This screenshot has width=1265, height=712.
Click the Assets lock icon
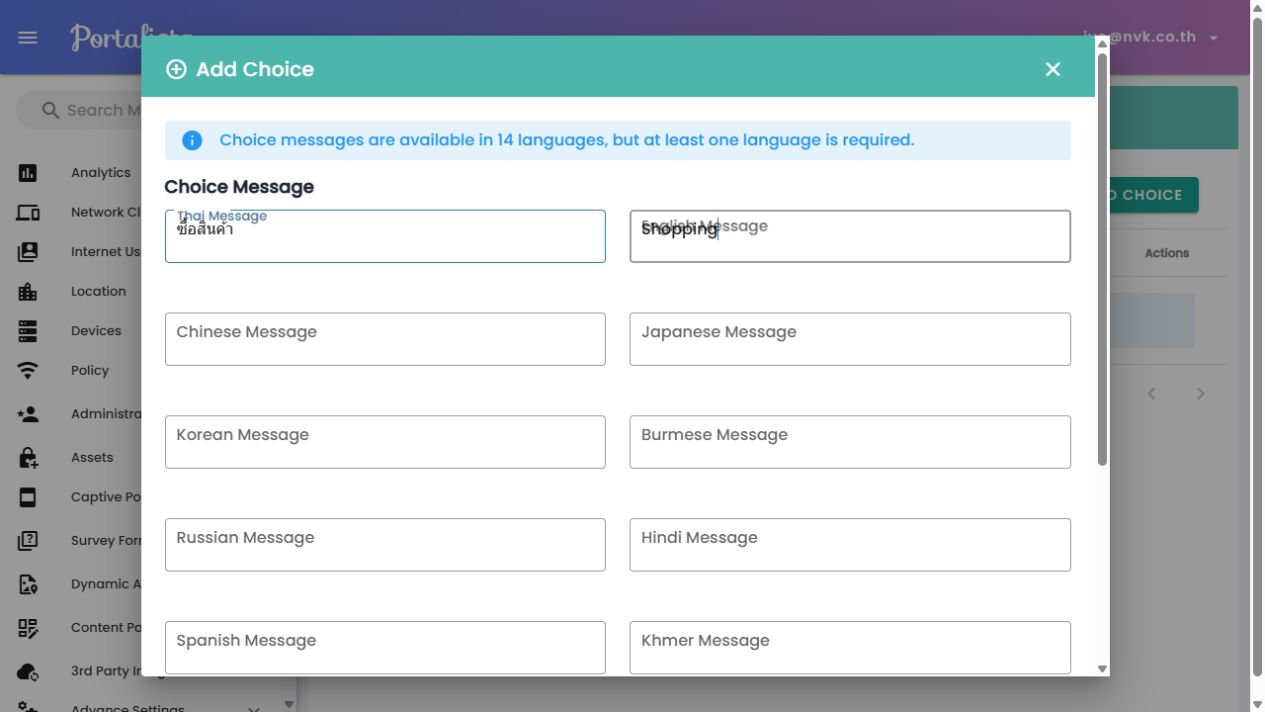tap(28, 457)
